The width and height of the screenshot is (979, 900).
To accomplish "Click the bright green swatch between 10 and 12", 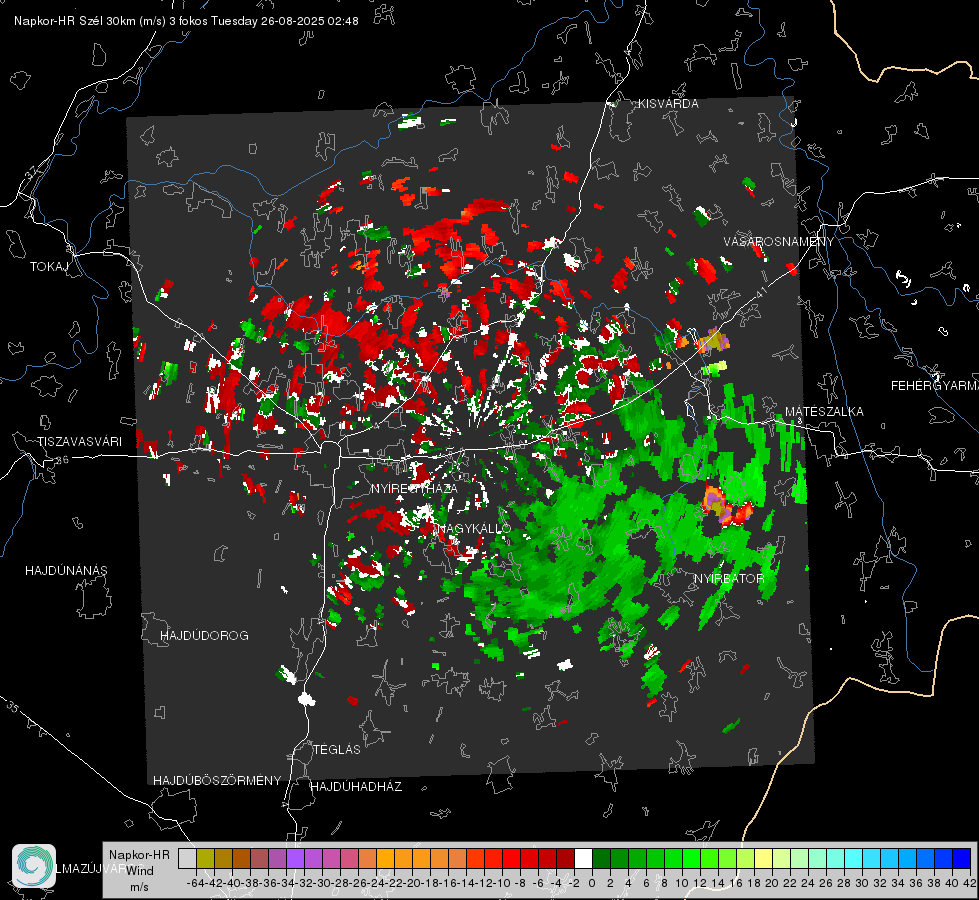I will pyautogui.click(x=692, y=859).
